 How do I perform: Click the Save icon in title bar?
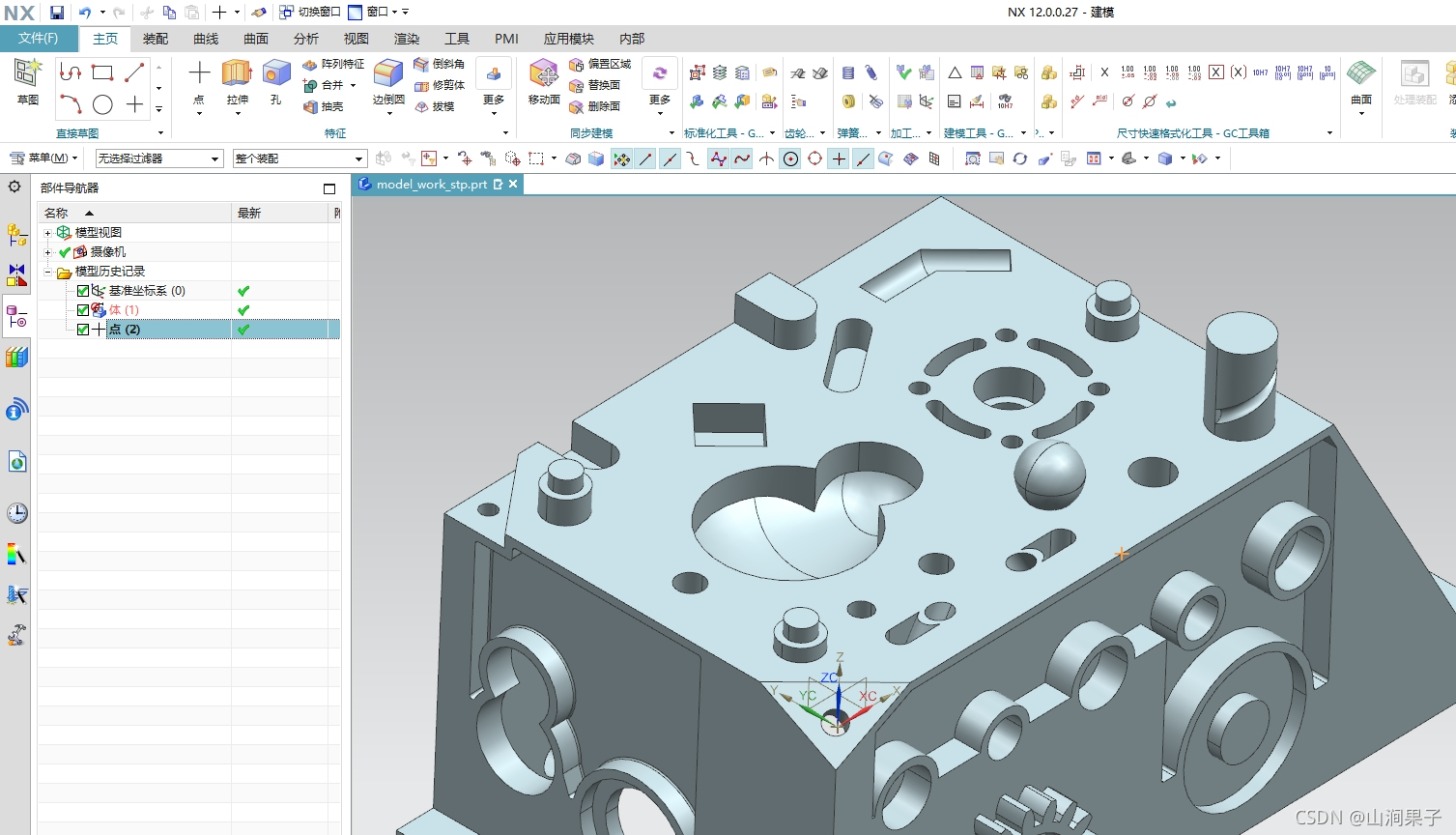[57, 13]
